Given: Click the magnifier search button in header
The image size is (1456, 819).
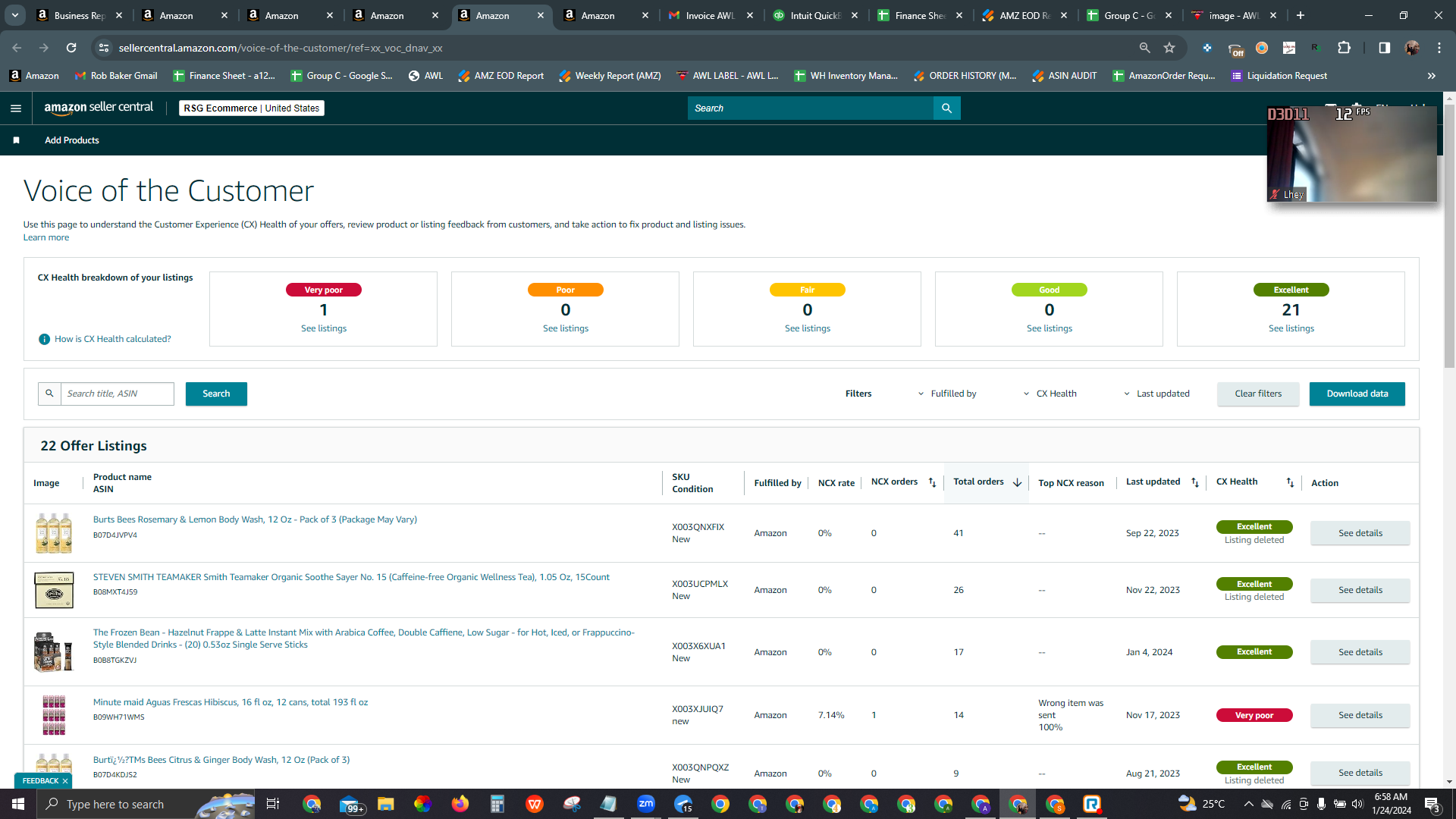Looking at the screenshot, I should pos(946,108).
